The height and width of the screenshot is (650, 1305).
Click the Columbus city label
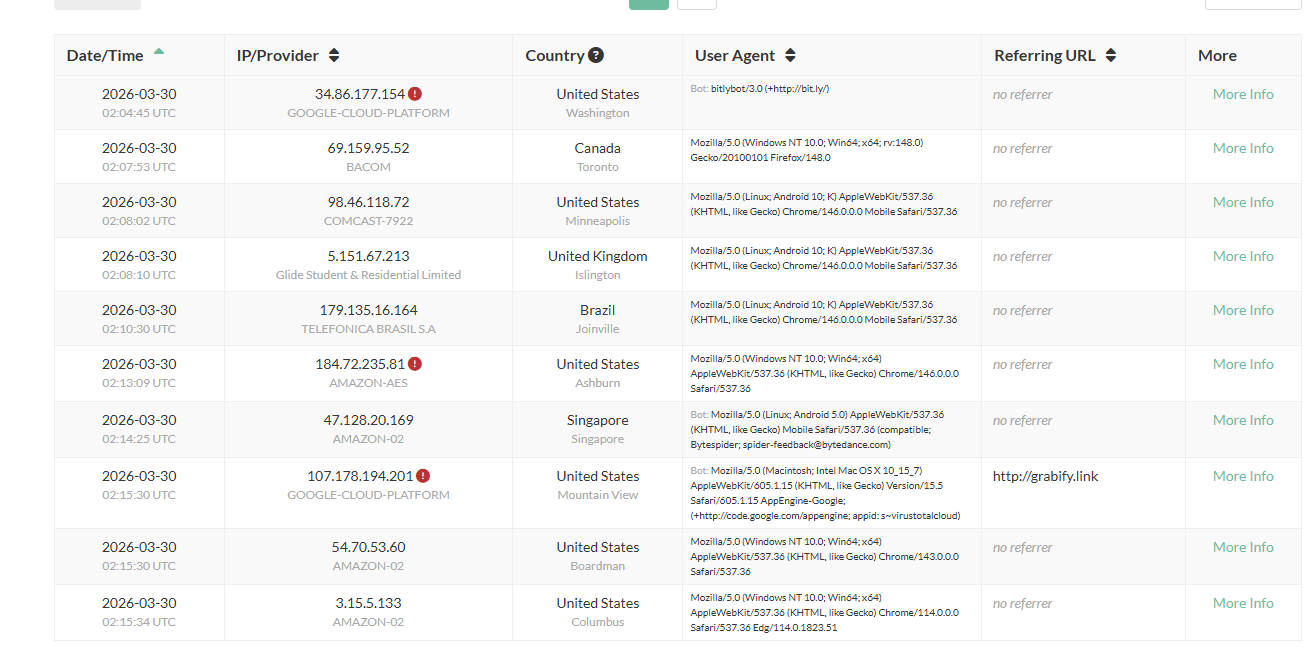coord(597,622)
